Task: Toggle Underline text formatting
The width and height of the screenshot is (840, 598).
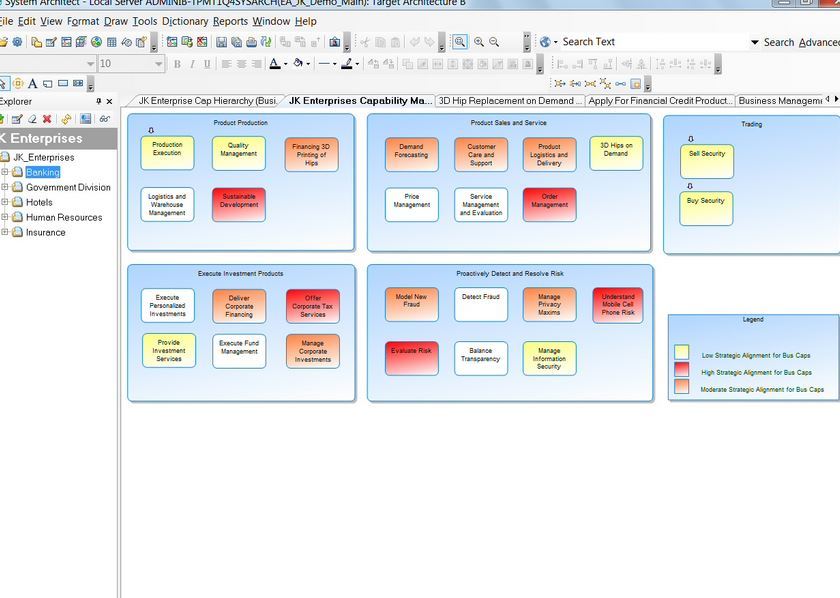Action: (207, 64)
